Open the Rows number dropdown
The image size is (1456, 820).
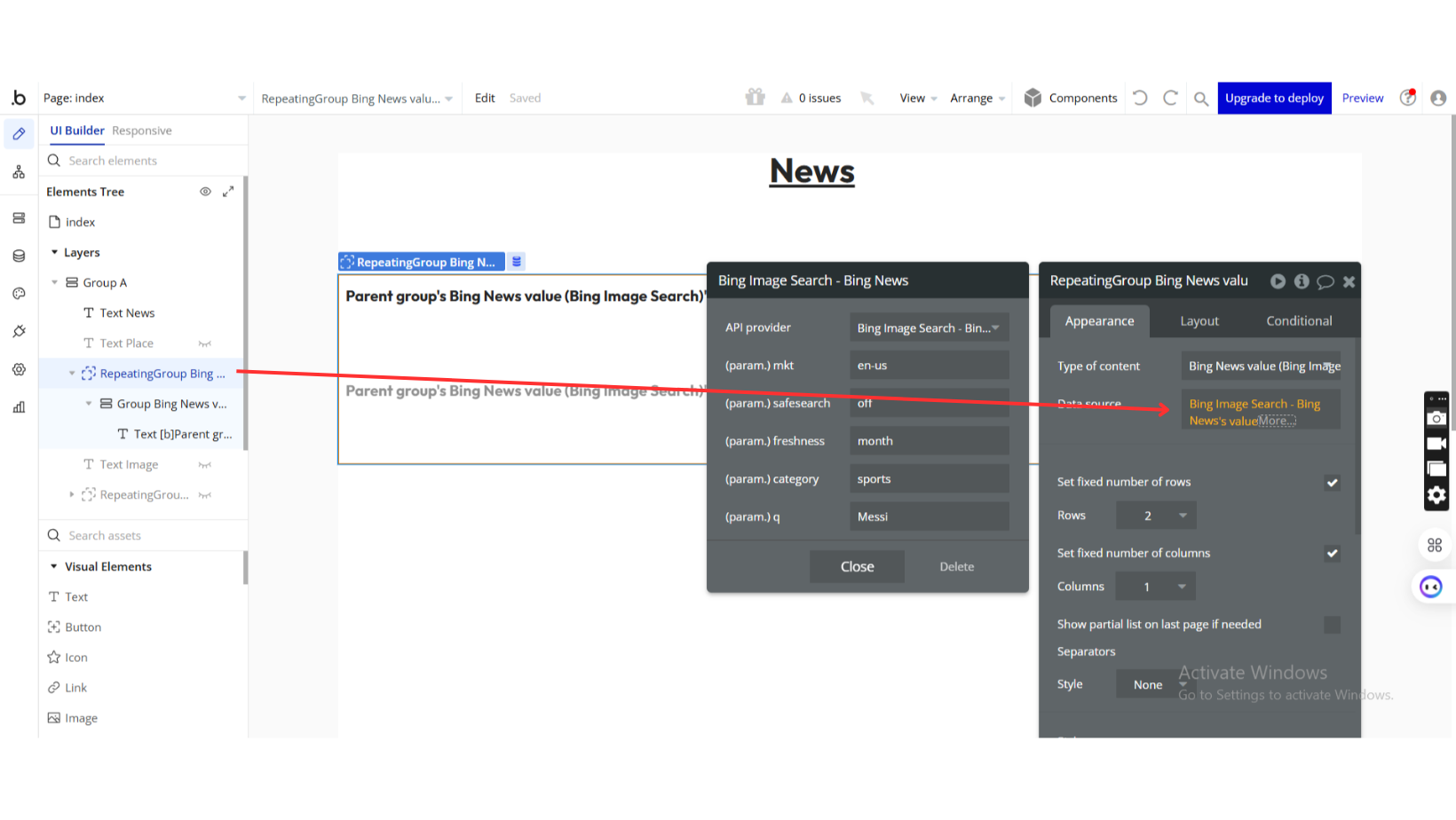(1156, 516)
